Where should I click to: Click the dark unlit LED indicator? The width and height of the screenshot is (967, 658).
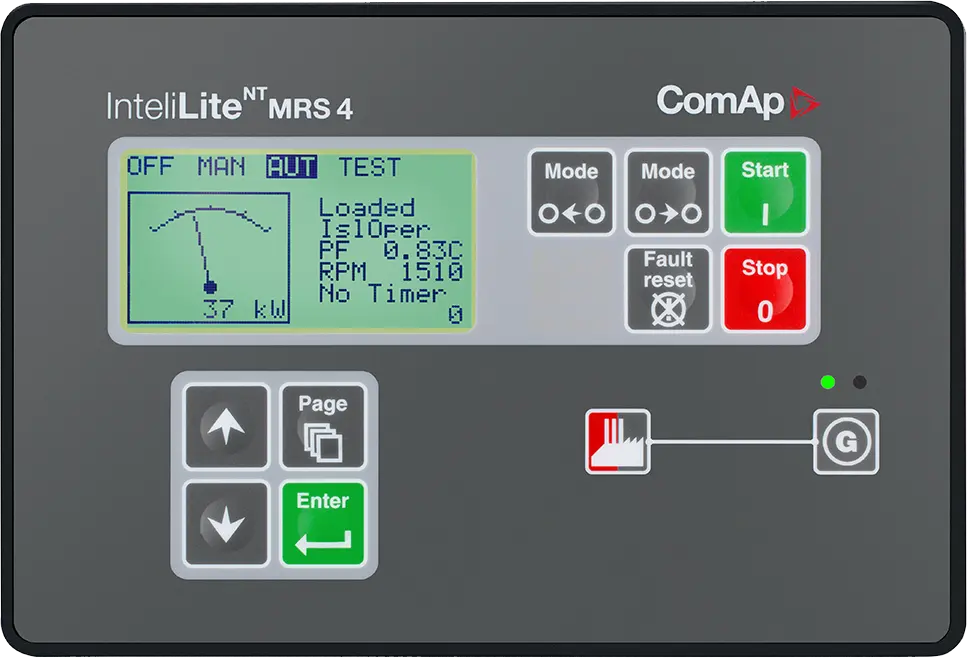[x=860, y=382]
